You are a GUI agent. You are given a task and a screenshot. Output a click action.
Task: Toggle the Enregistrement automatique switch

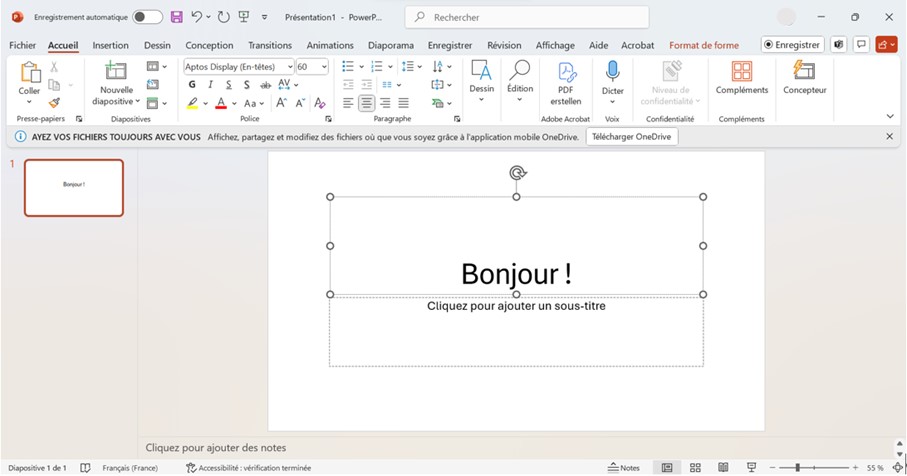coord(147,17)
